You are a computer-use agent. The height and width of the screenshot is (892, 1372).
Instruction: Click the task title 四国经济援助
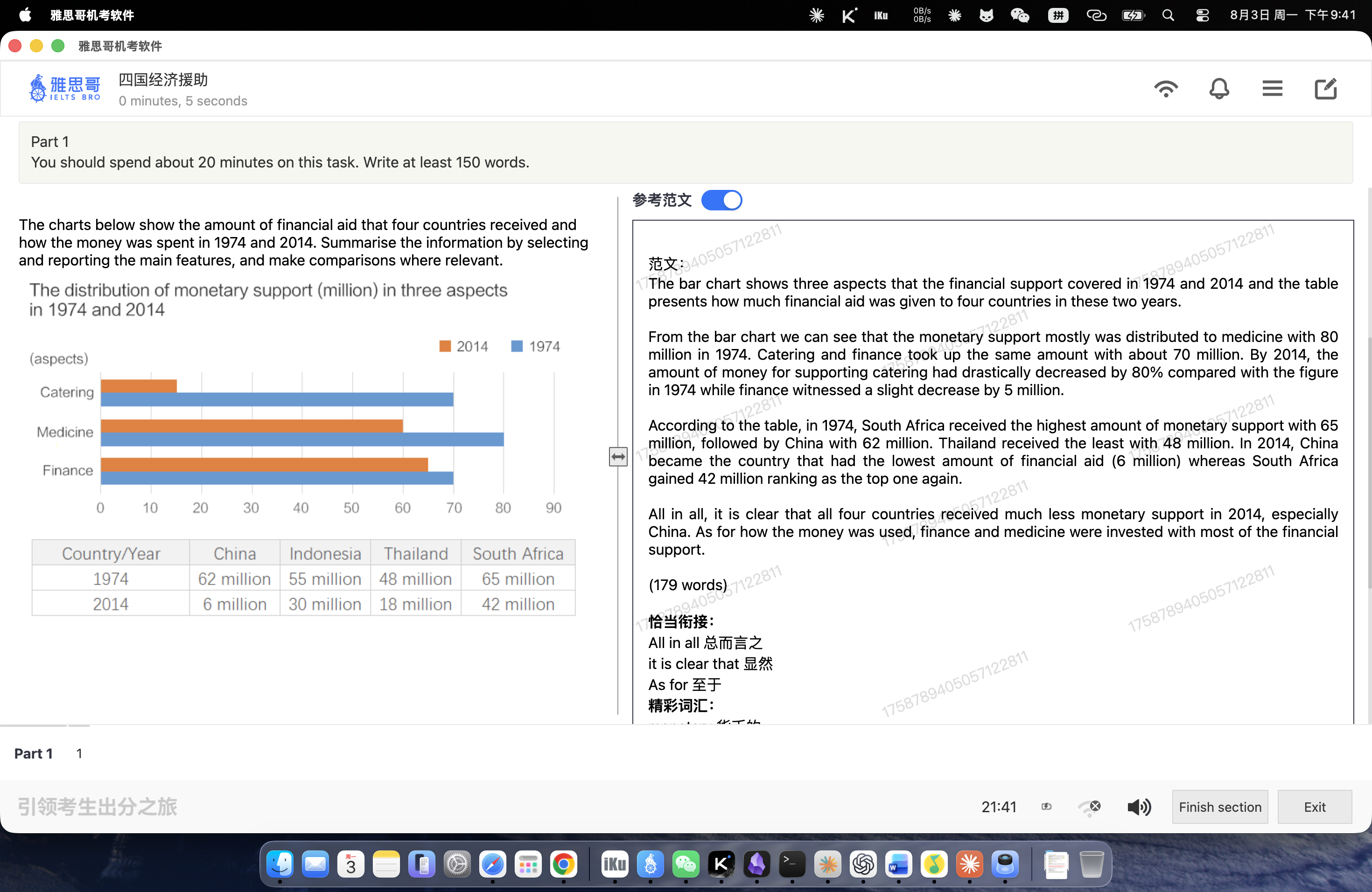[162, 79]
